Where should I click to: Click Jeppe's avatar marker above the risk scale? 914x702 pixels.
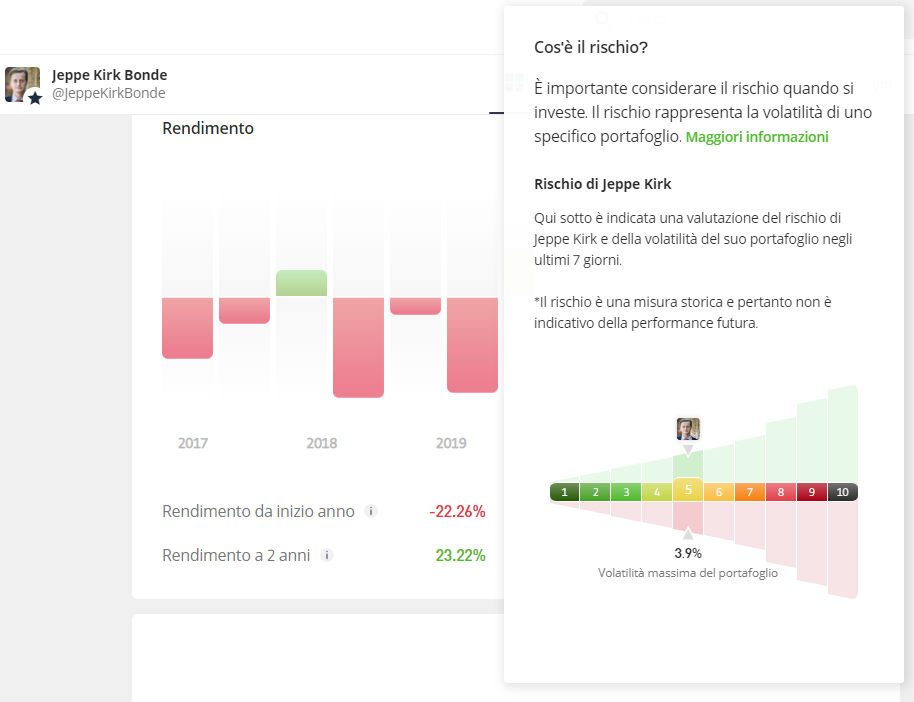[687, 429]
